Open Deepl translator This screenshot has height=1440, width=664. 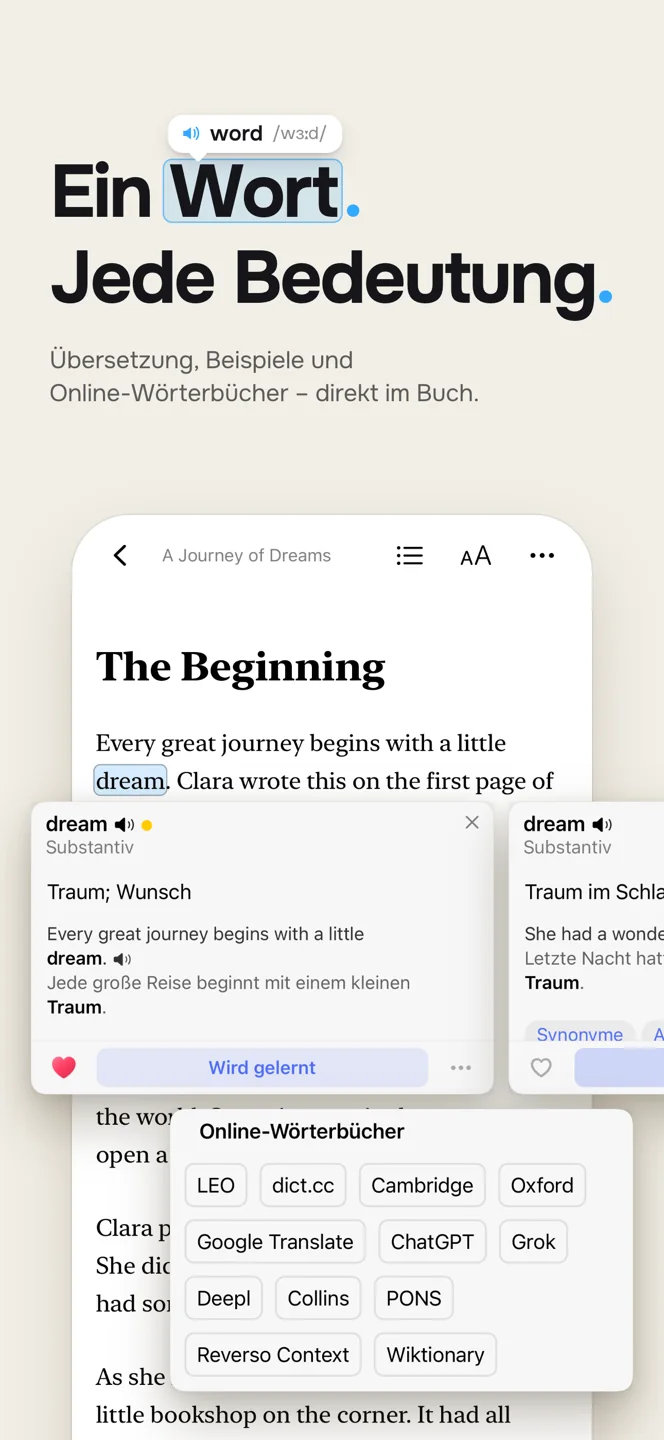pos(224,1298)
